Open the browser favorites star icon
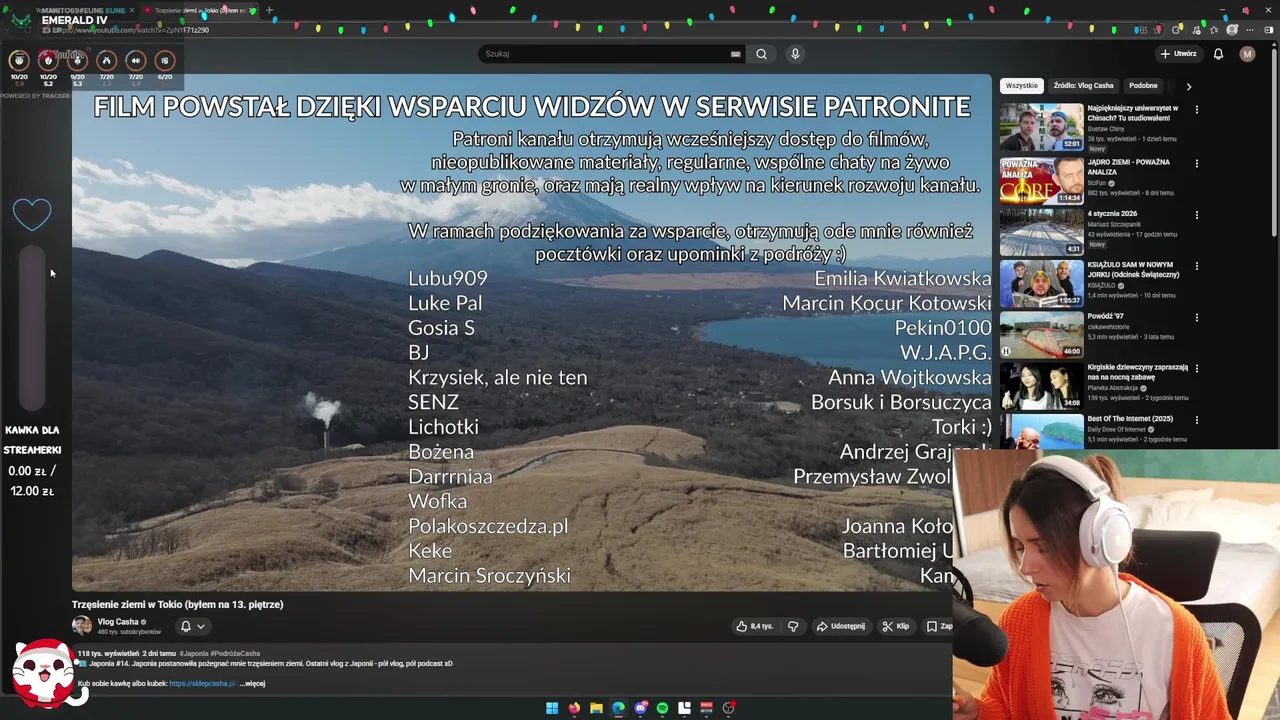 pyautogui.click(x=1214, y=30)
